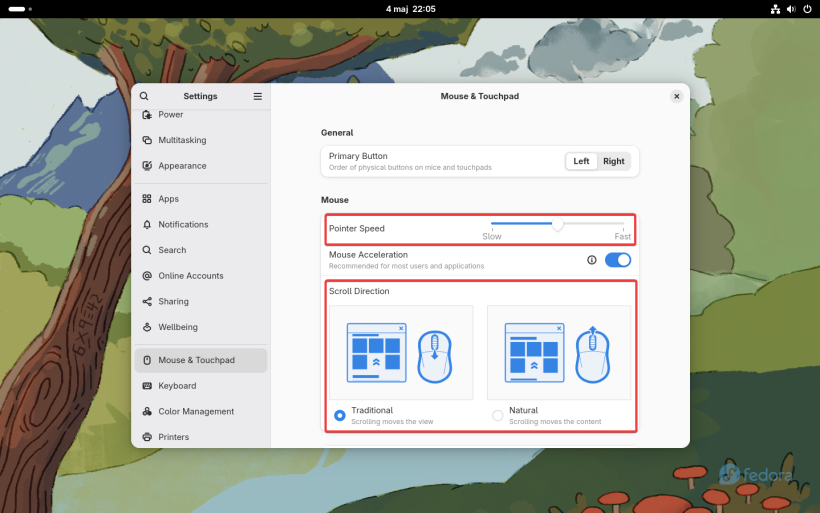Click the Power icon in sidebar
The image size is (820, 513).
tap(147, 115)
